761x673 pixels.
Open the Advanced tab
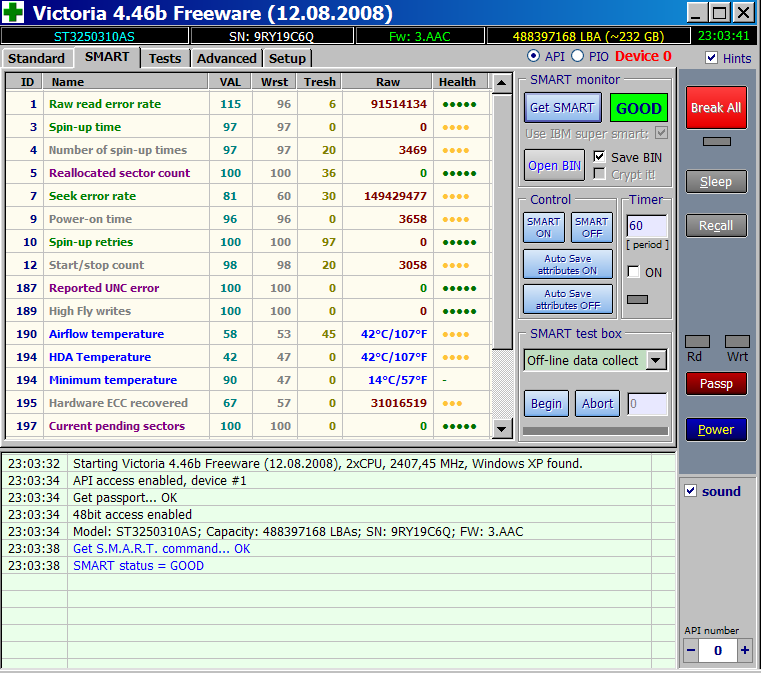226,58
